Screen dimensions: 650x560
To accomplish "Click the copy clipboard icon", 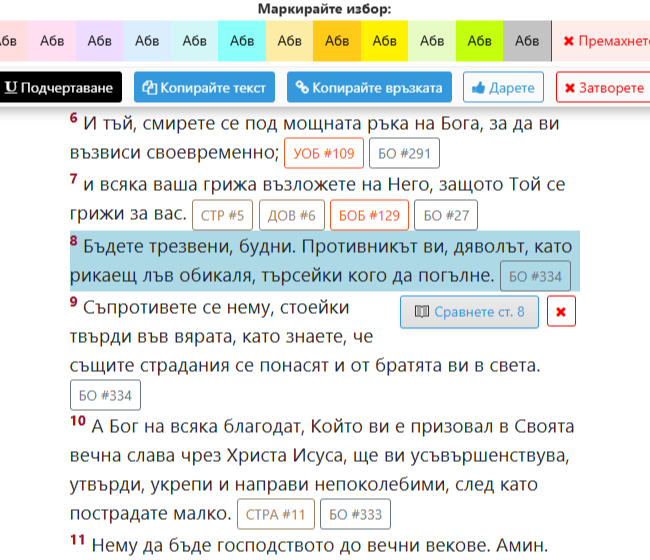I will 149,87.
